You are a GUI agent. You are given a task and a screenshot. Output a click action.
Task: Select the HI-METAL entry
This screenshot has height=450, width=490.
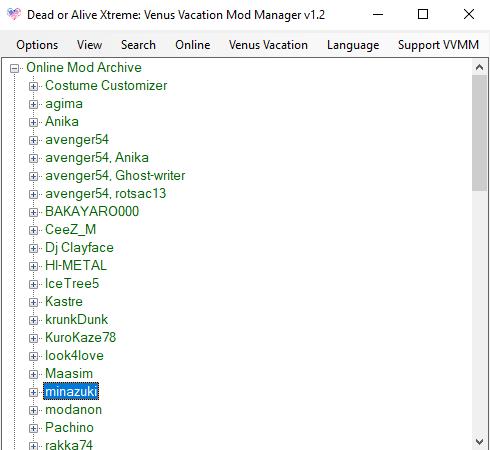click(76, 266)
